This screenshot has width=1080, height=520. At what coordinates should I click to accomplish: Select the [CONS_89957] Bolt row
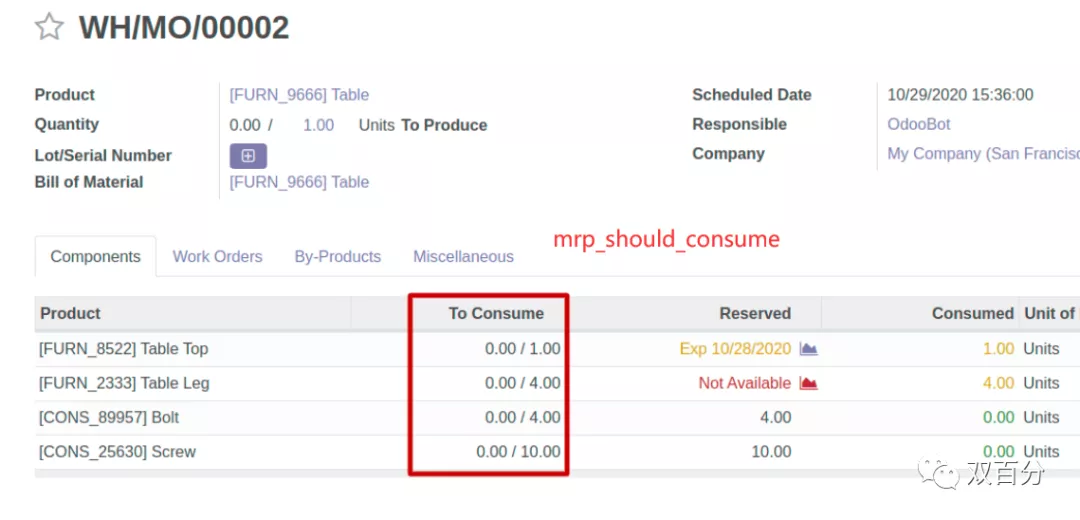pos(109,417)
